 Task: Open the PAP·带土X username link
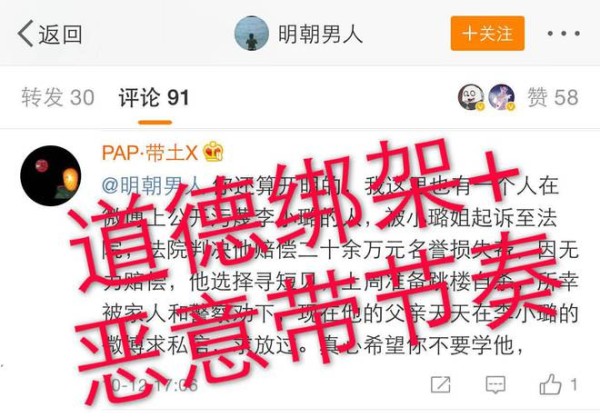click(x=150, y=153)
